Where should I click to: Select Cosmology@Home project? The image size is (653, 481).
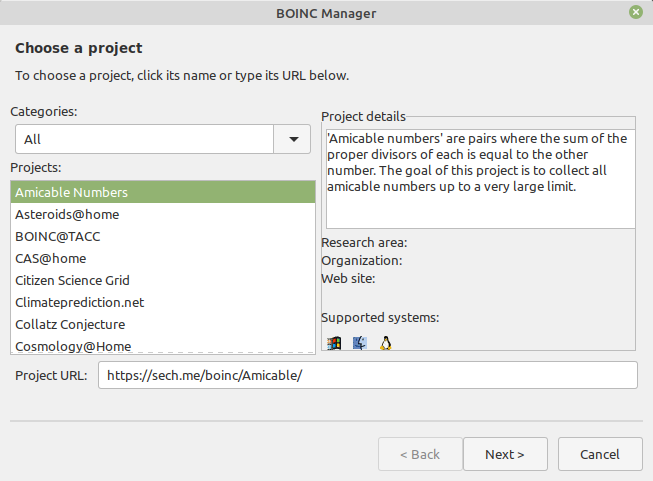(163, 346)
